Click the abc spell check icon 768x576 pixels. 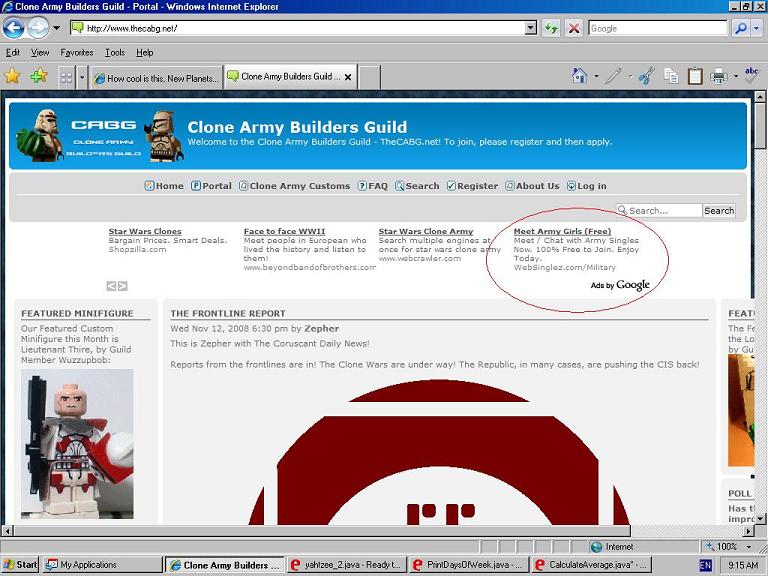point(751,75)
